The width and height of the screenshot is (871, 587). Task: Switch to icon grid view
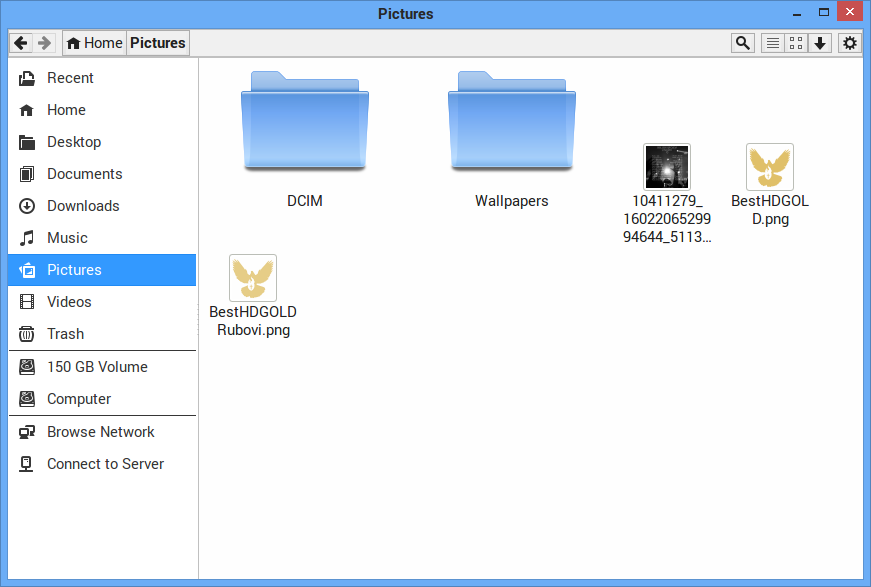coord(796,43)
